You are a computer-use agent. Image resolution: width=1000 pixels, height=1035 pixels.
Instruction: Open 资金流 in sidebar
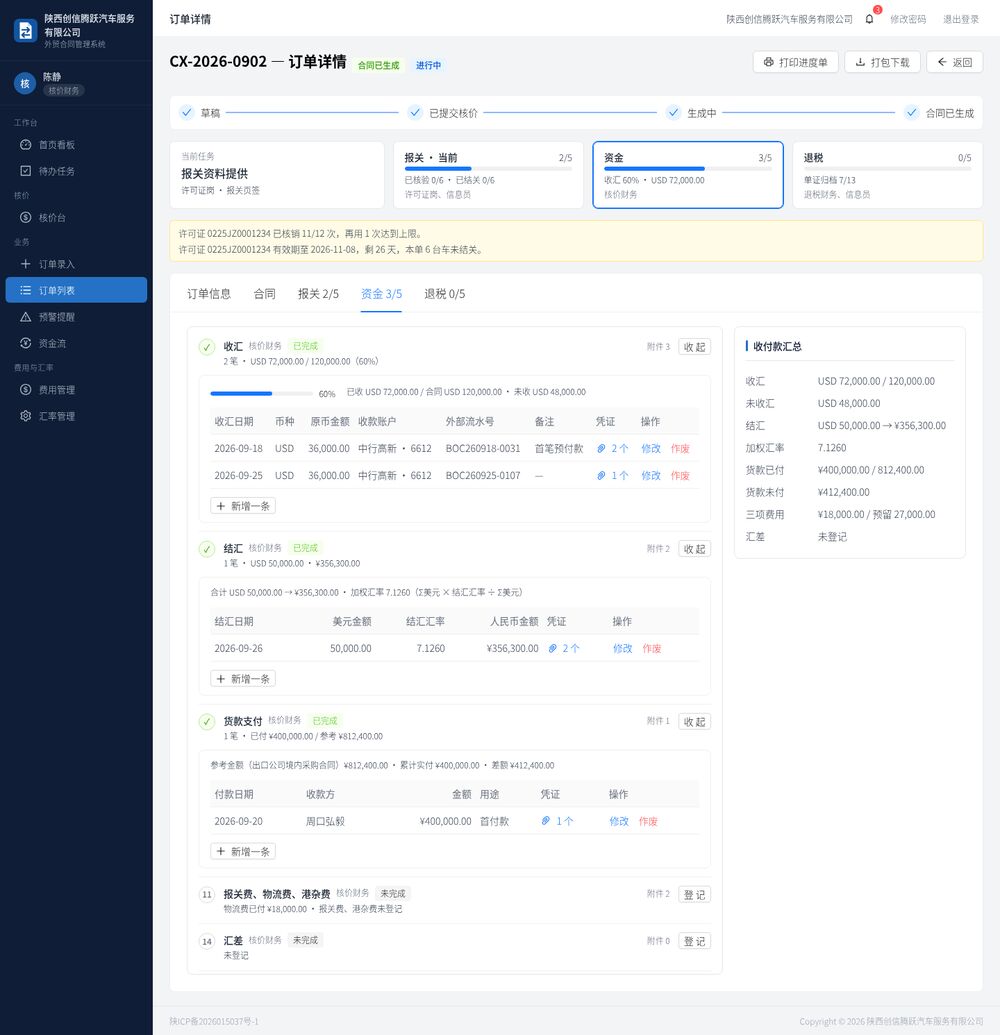(76, 343)
